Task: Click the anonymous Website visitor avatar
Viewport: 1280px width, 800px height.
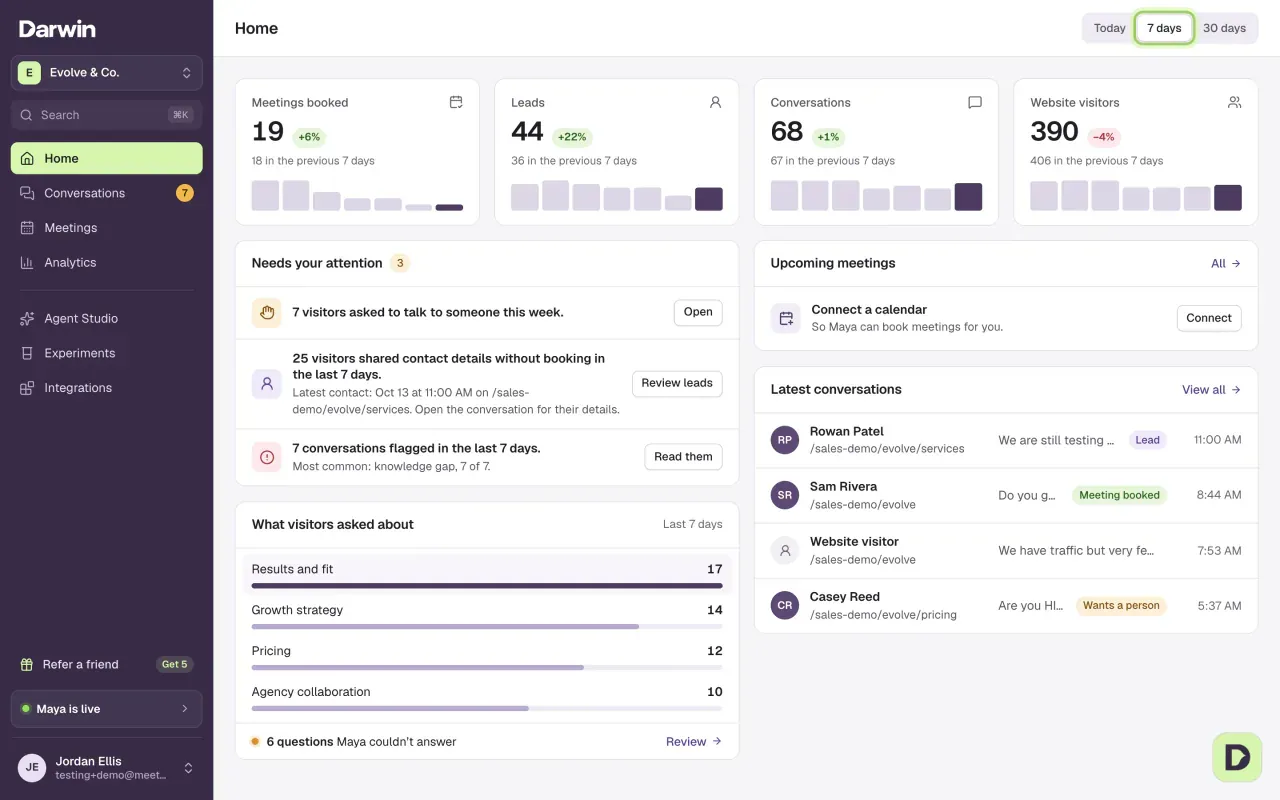Action: tap(785, 550)
